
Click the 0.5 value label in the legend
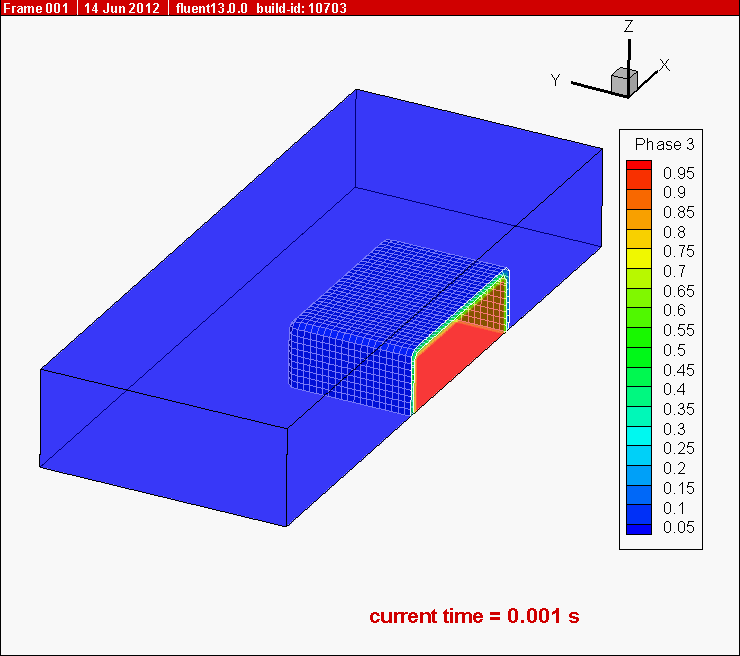click(674, 350)
